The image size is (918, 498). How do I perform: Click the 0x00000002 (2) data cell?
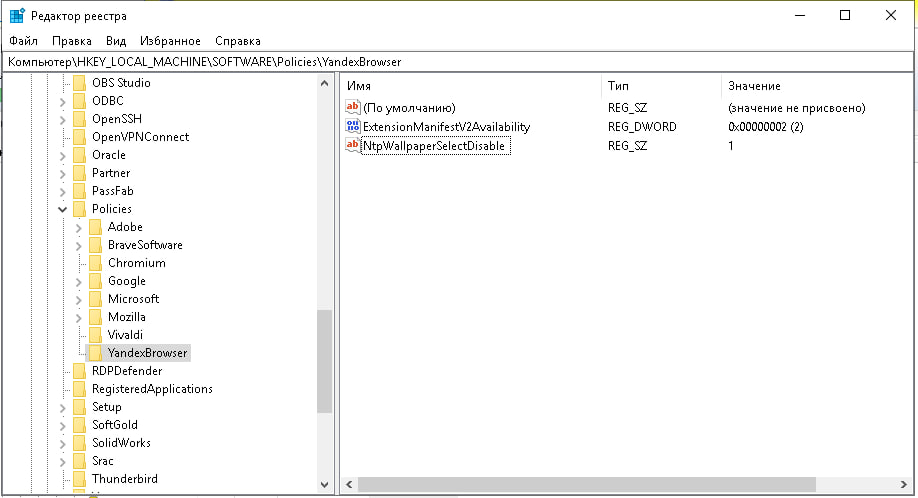pyautogui.click(x=766, y=127)
